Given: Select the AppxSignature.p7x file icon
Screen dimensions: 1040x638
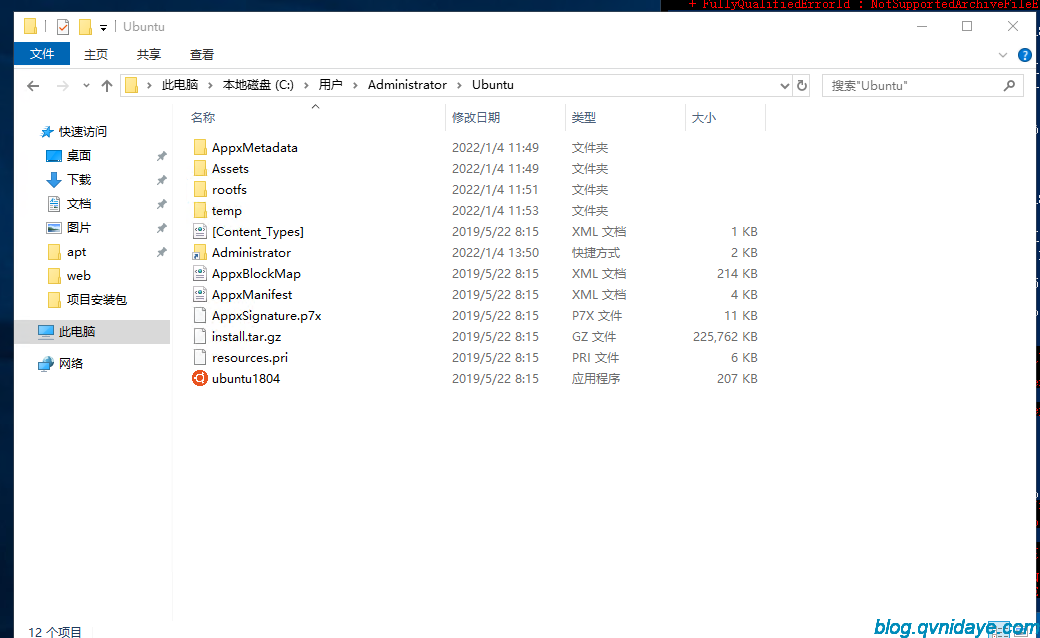Looking at the screenshot, I should [200, 316].
